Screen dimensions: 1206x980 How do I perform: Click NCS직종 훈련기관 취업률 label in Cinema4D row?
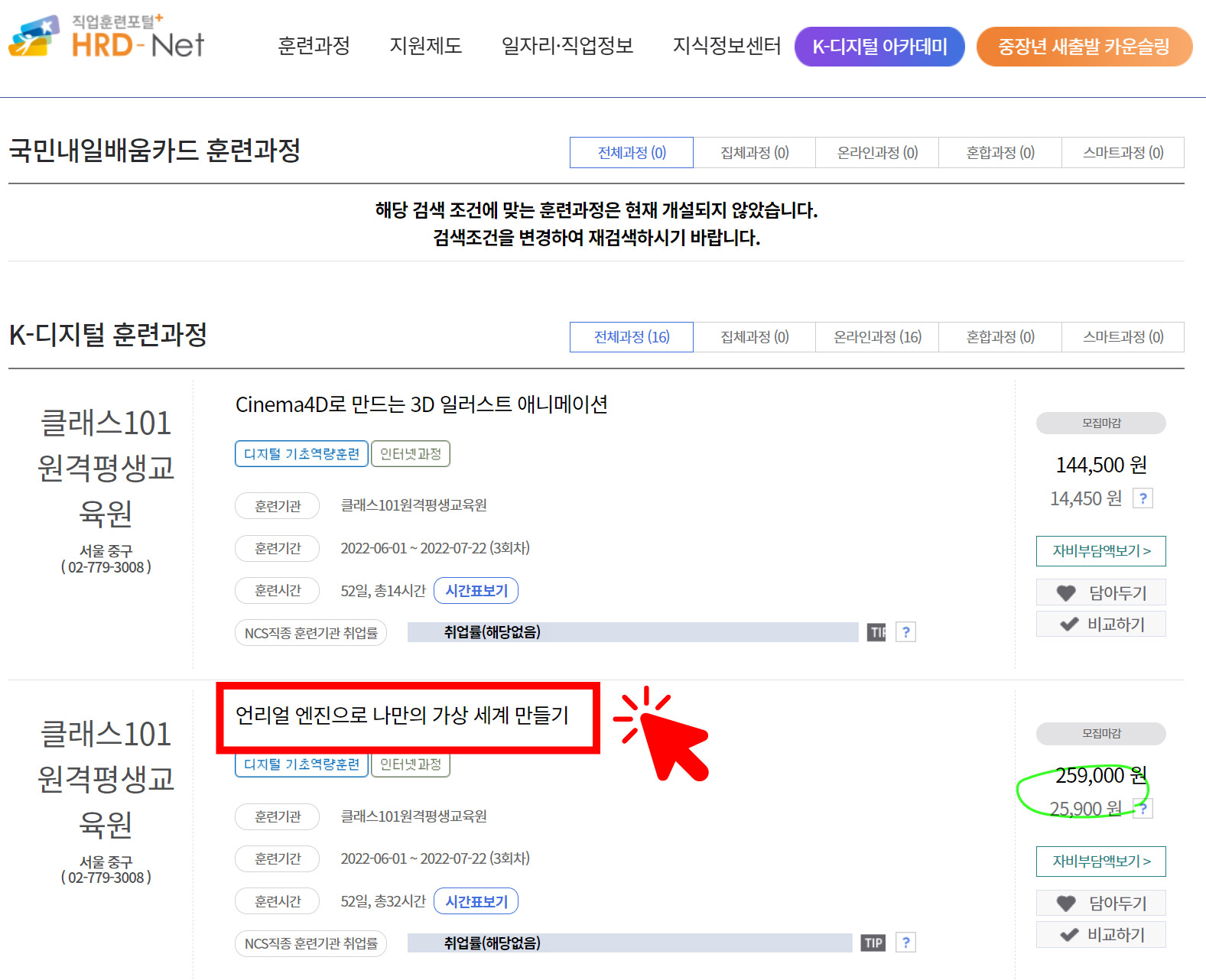[310, 633]
